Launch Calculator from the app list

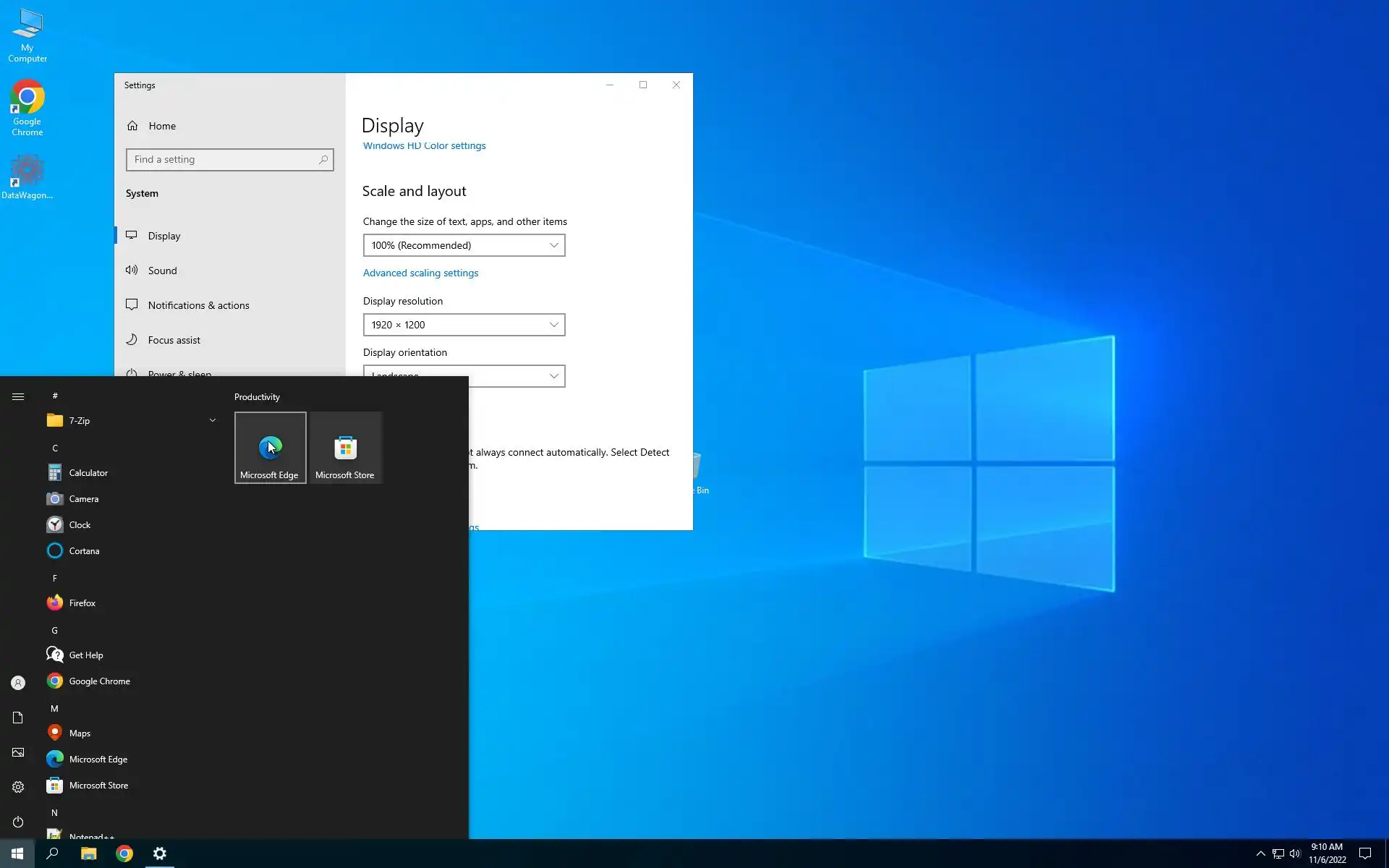pyautogui.click(x=88, y=473)
